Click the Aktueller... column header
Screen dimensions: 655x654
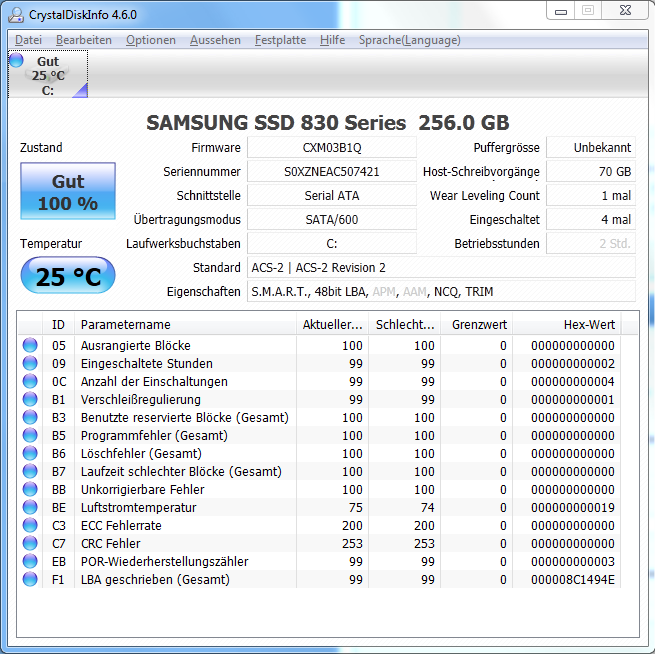[x=333, y=324]
